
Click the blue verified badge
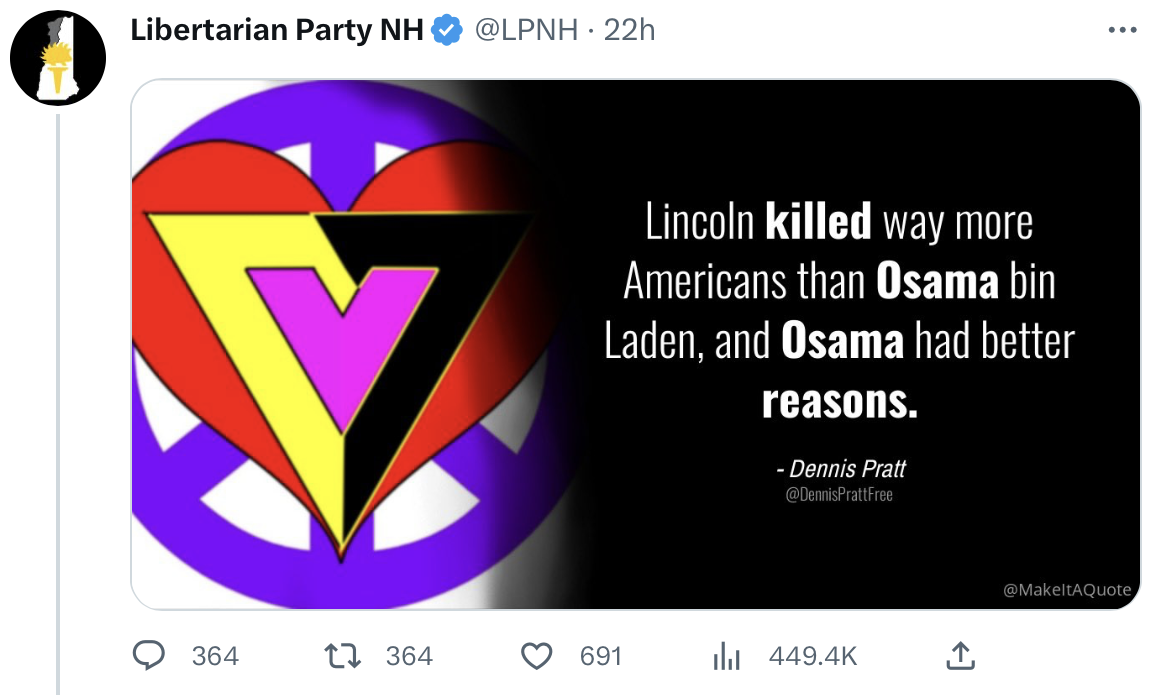446,31
